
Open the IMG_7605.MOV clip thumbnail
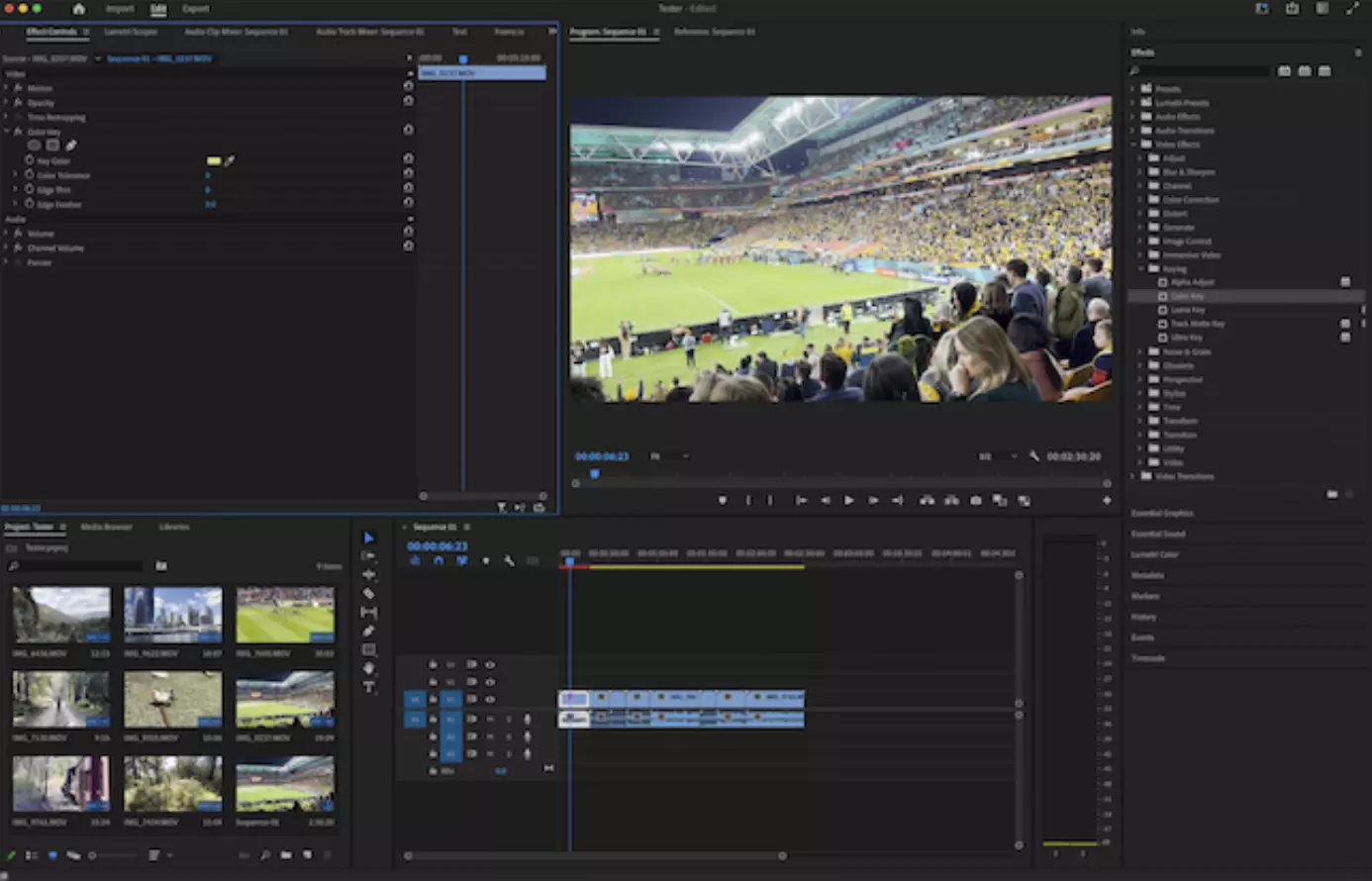tap(284, 614)
